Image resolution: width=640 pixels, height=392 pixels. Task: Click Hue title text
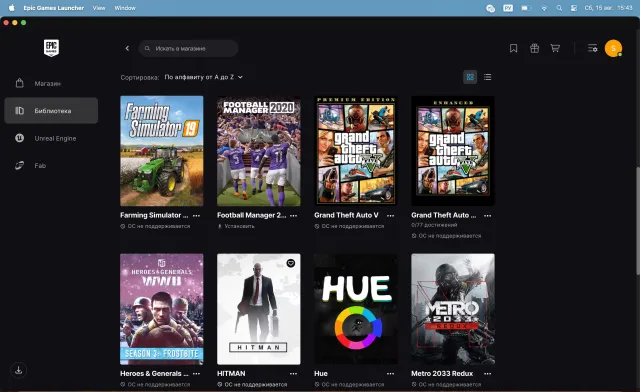321,374
